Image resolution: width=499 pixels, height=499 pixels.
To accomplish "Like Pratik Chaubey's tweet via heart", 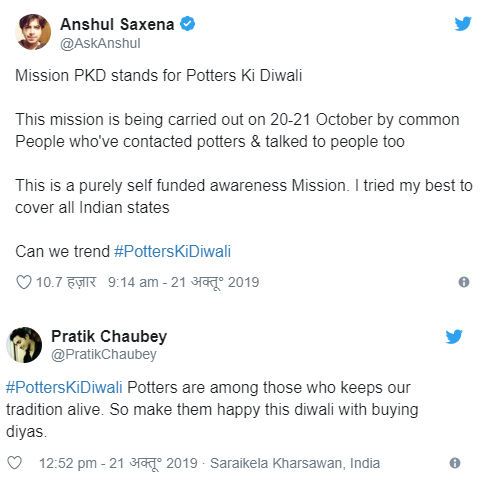I will (x=15, y=463).
